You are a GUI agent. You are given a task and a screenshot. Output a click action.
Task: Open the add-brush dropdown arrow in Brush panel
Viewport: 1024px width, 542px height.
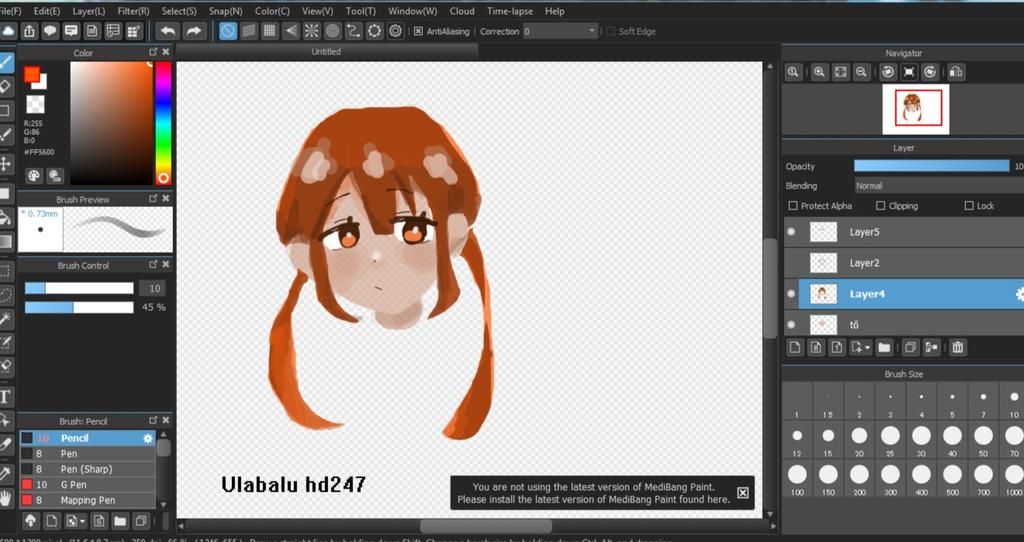pyautogui.click(x=82, y=521)
